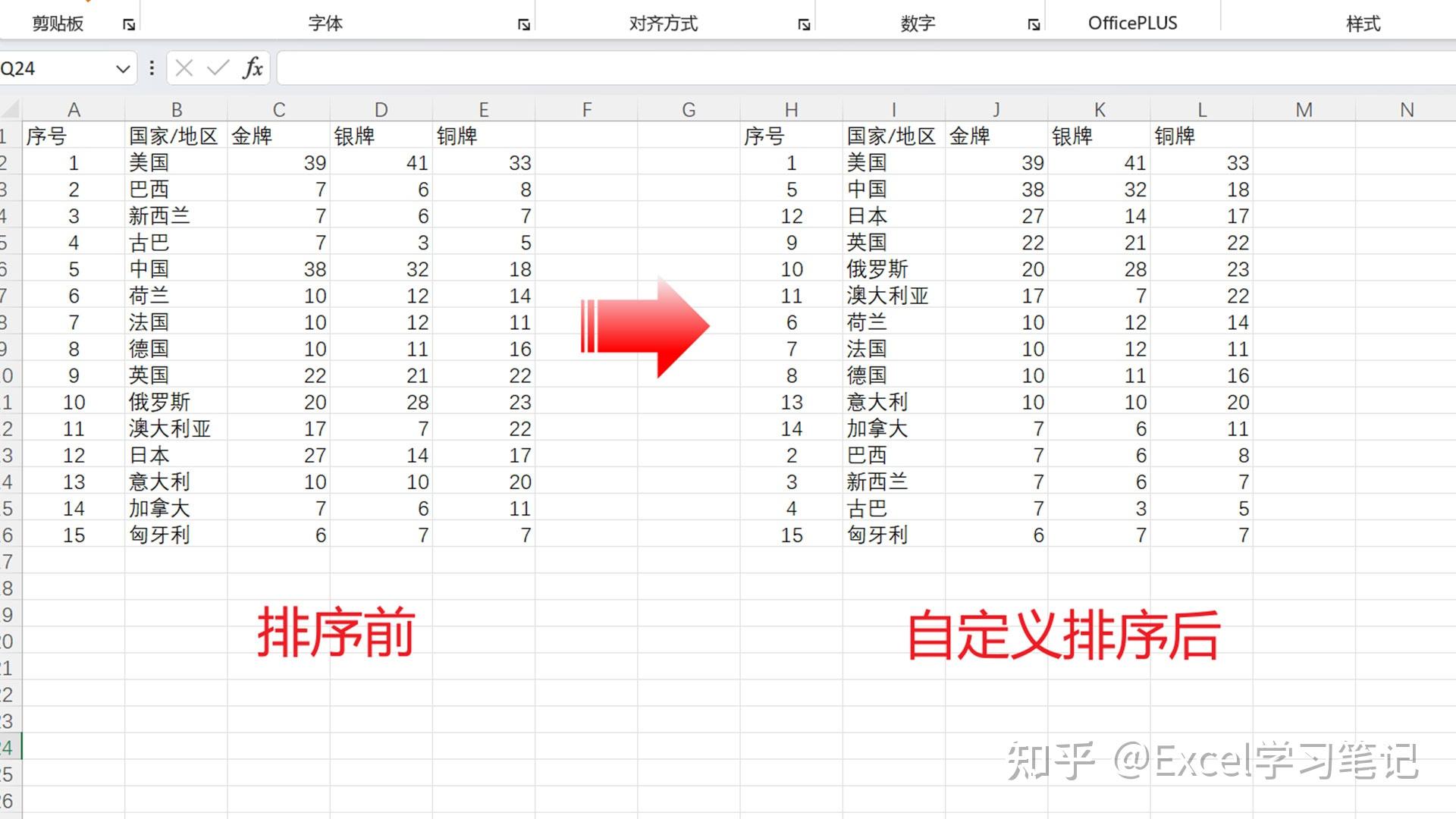This screenshot has width=1456, height=819.
Task: Select cell B3 with 巴西
Action: click(176, 189)
